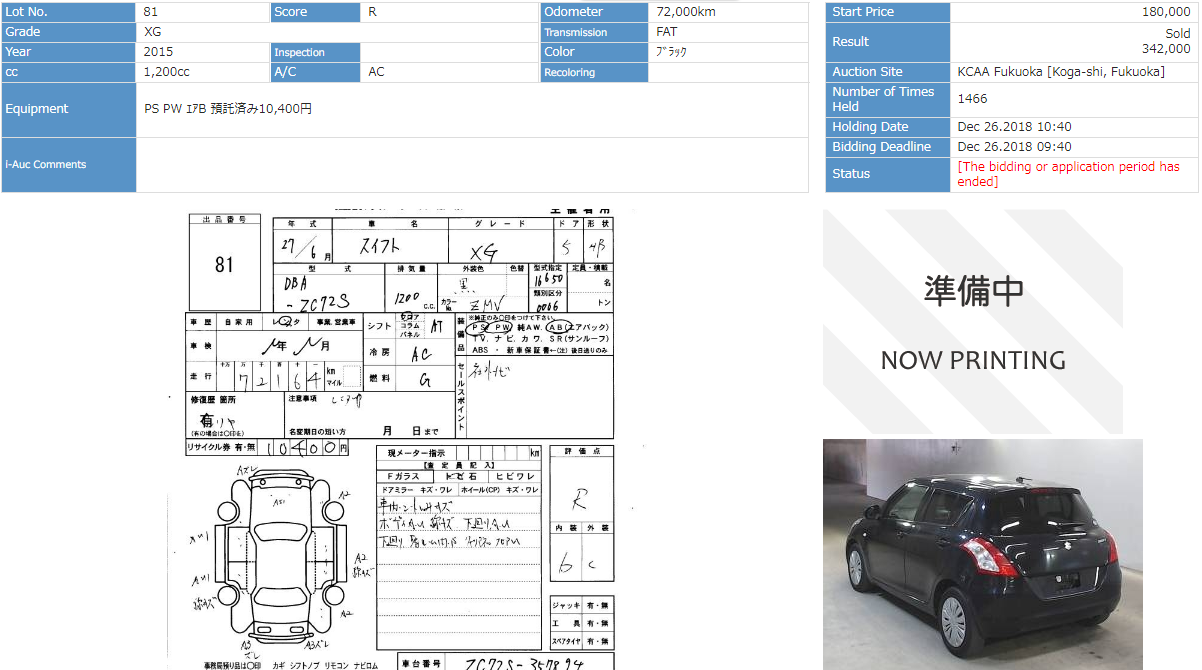Click the Grade value XG in table
1202x670 pixels.
tap(153, 32)
